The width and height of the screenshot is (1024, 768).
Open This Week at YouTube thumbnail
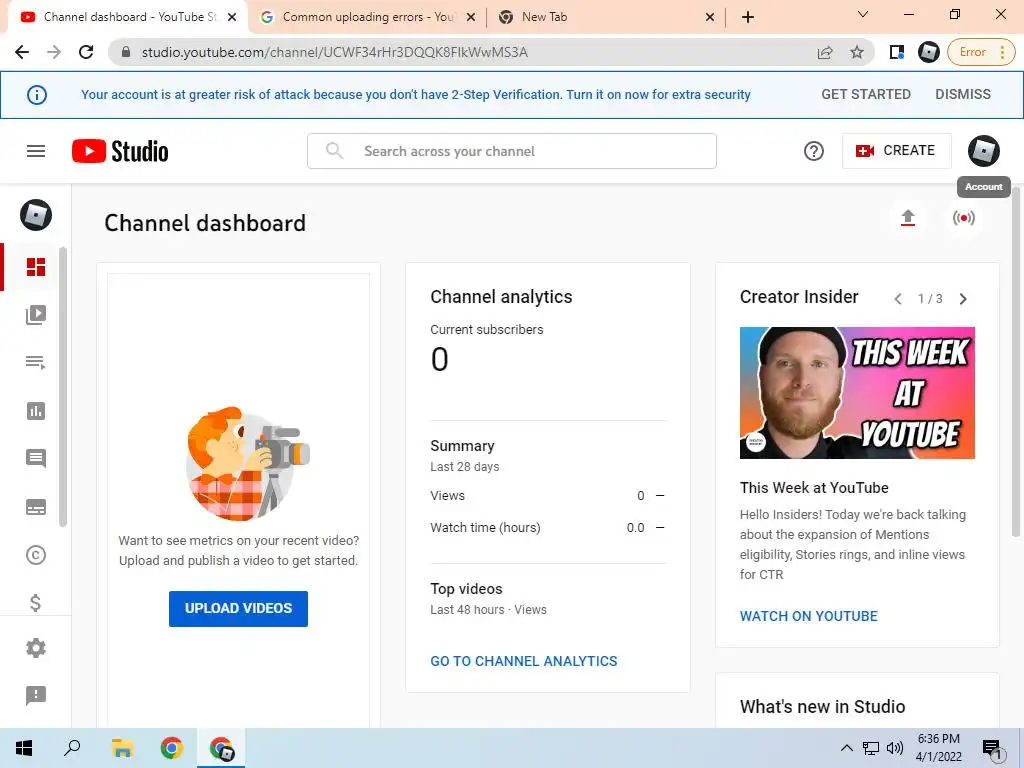pyautogui.click(x=857, y=393)
